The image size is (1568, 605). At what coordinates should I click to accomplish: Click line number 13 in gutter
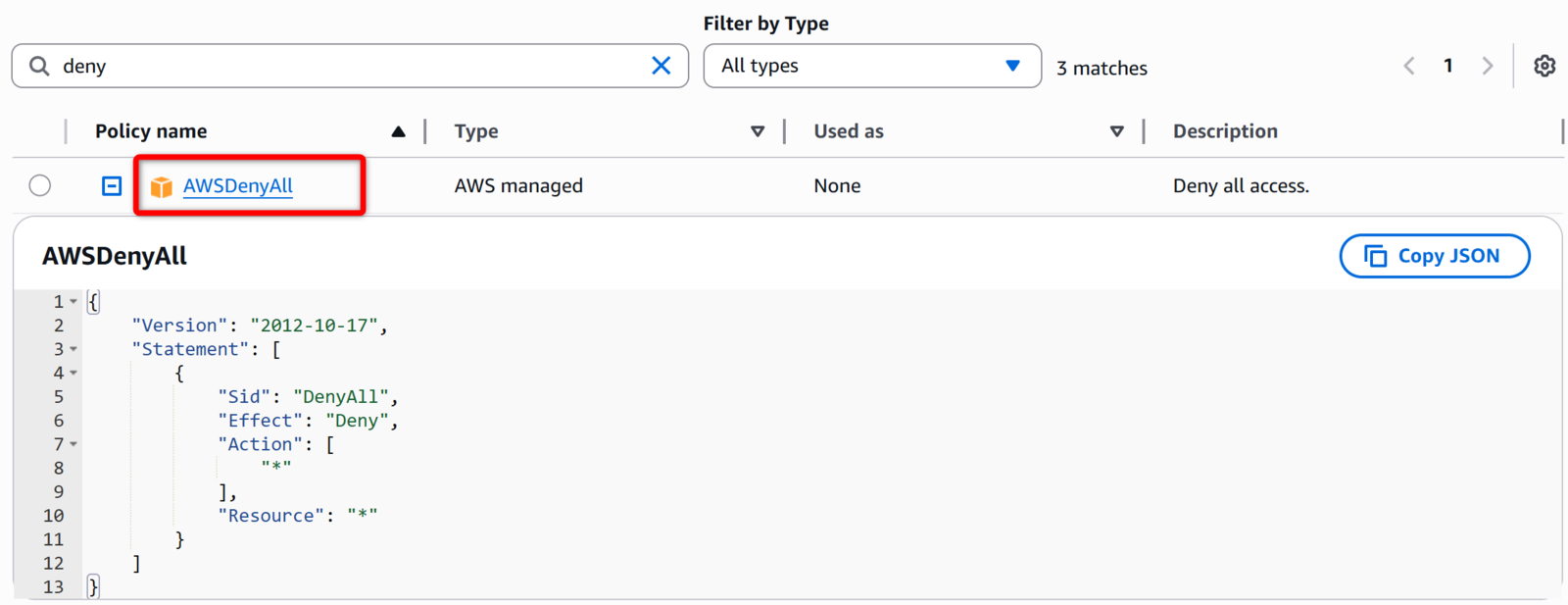tap(54, 587)
